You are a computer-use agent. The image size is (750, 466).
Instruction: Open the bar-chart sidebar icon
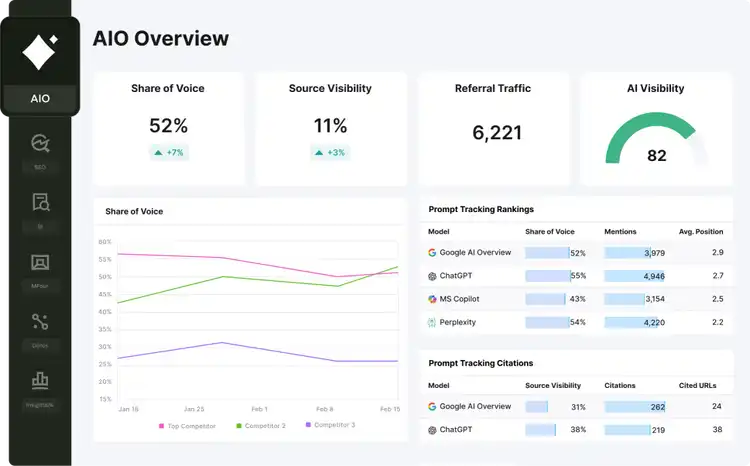pos(40,380)
